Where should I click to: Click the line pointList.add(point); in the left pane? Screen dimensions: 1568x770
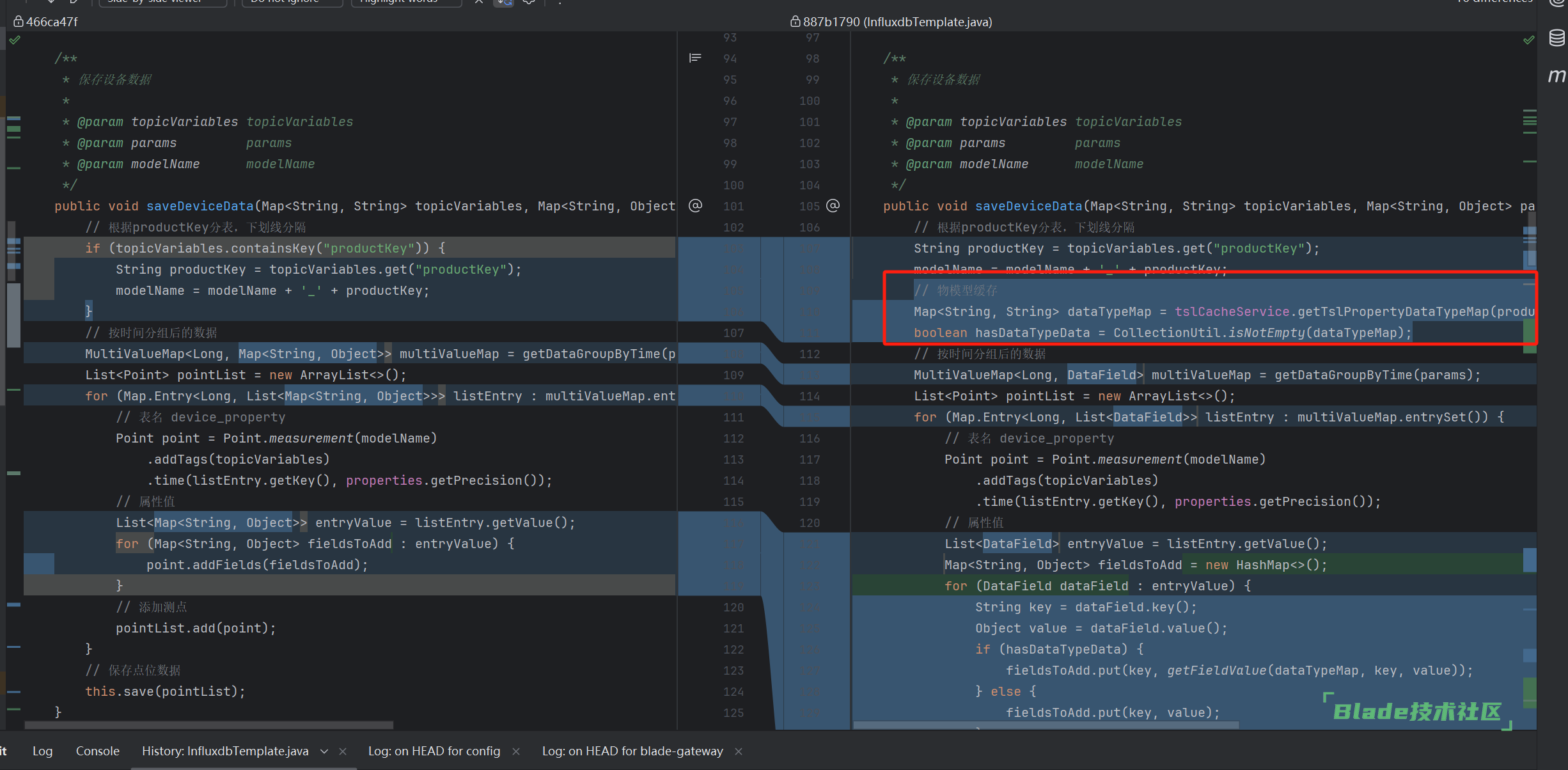click(x=196, y=628)
